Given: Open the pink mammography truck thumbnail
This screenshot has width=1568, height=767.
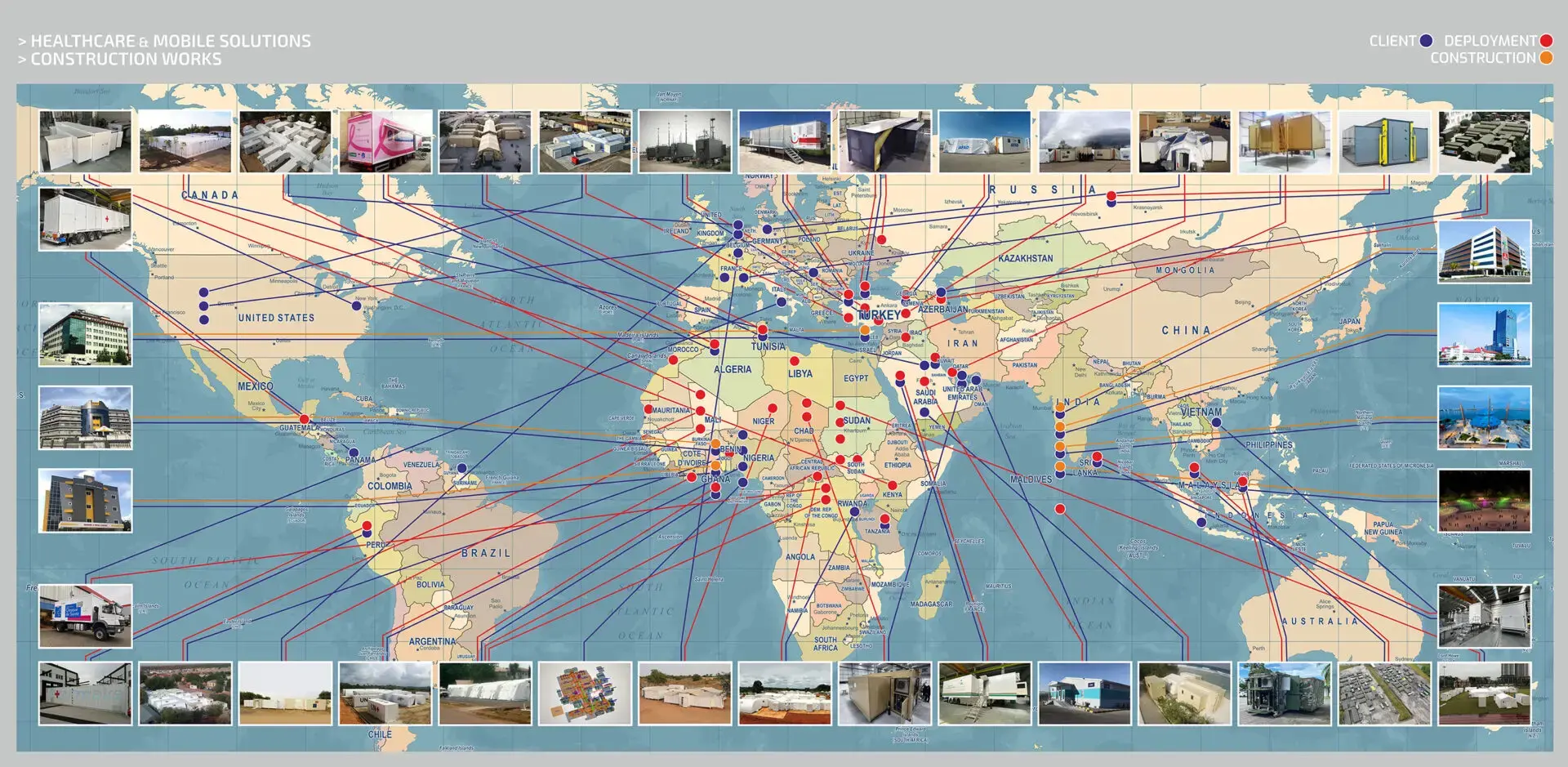Looking at the screenshot, I should click(x=384, y=141).
